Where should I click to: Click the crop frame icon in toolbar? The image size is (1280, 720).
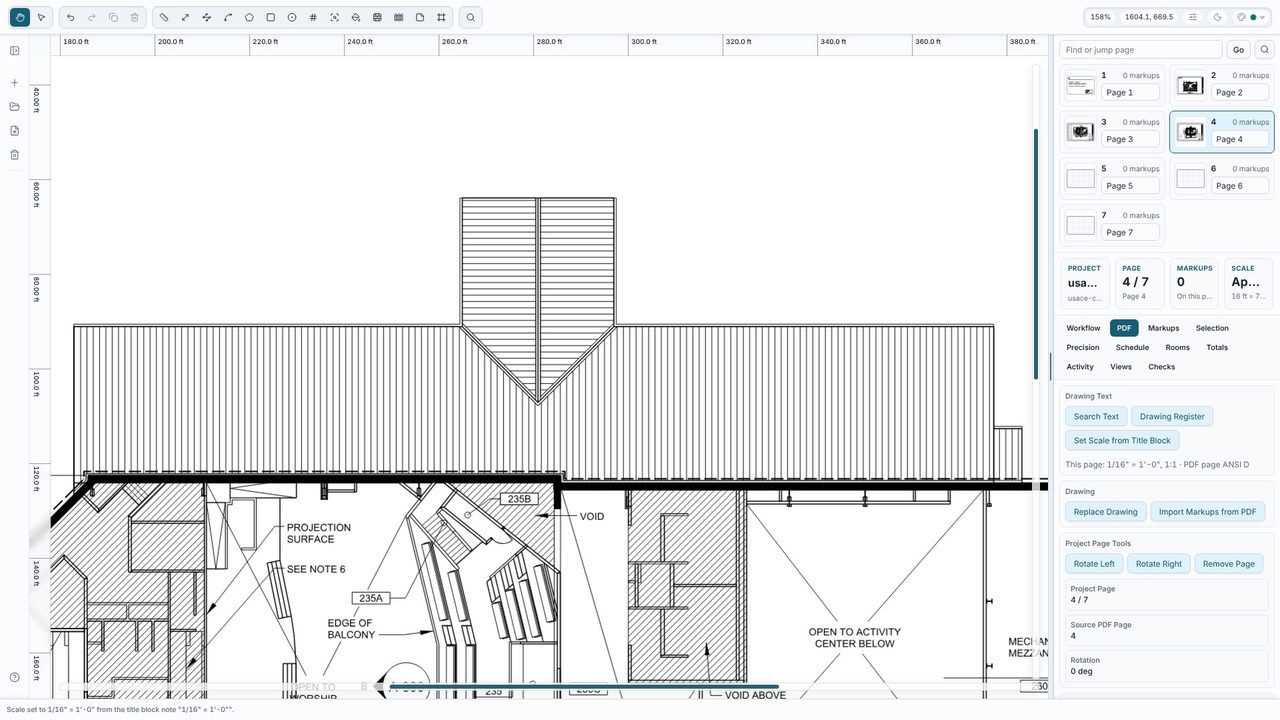441,17
